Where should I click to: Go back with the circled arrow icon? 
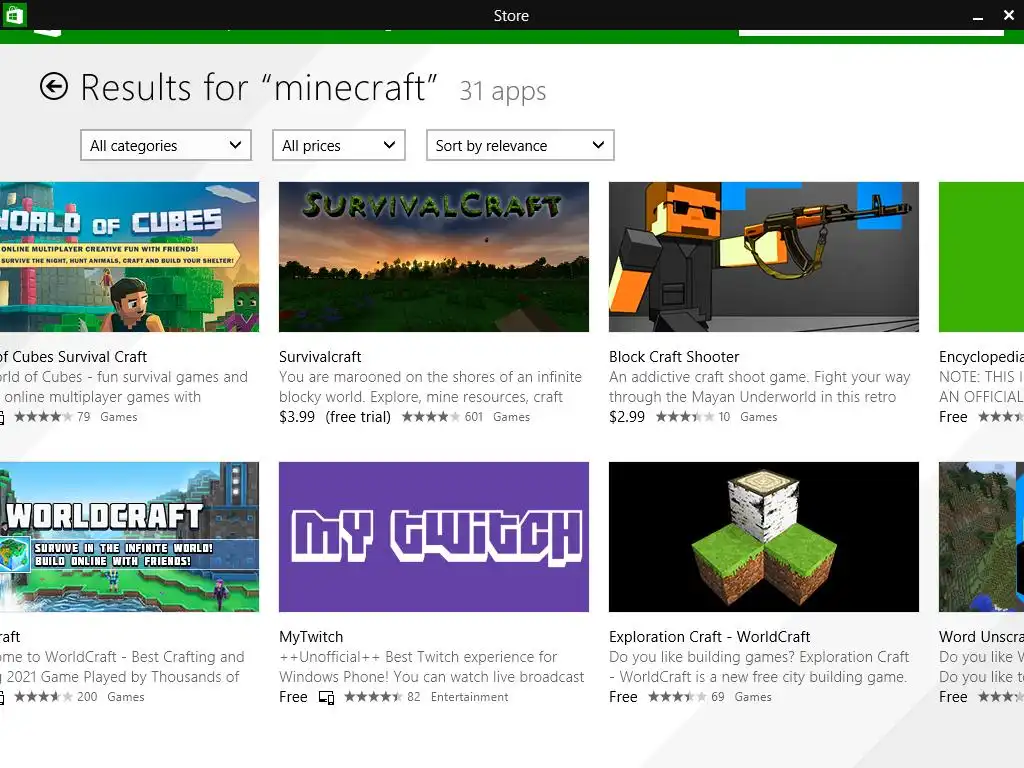[x=54, y=86]
